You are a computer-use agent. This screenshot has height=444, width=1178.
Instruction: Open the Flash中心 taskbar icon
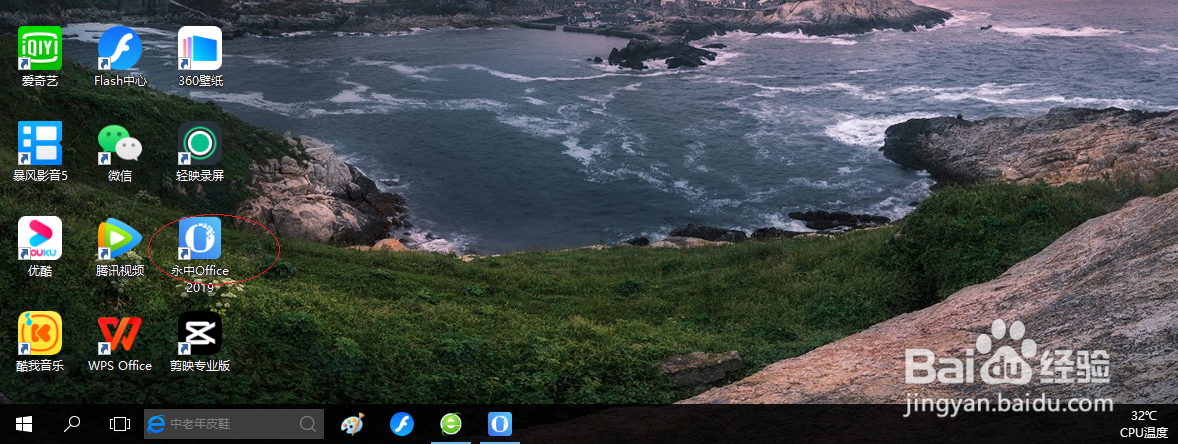point(402,424)
